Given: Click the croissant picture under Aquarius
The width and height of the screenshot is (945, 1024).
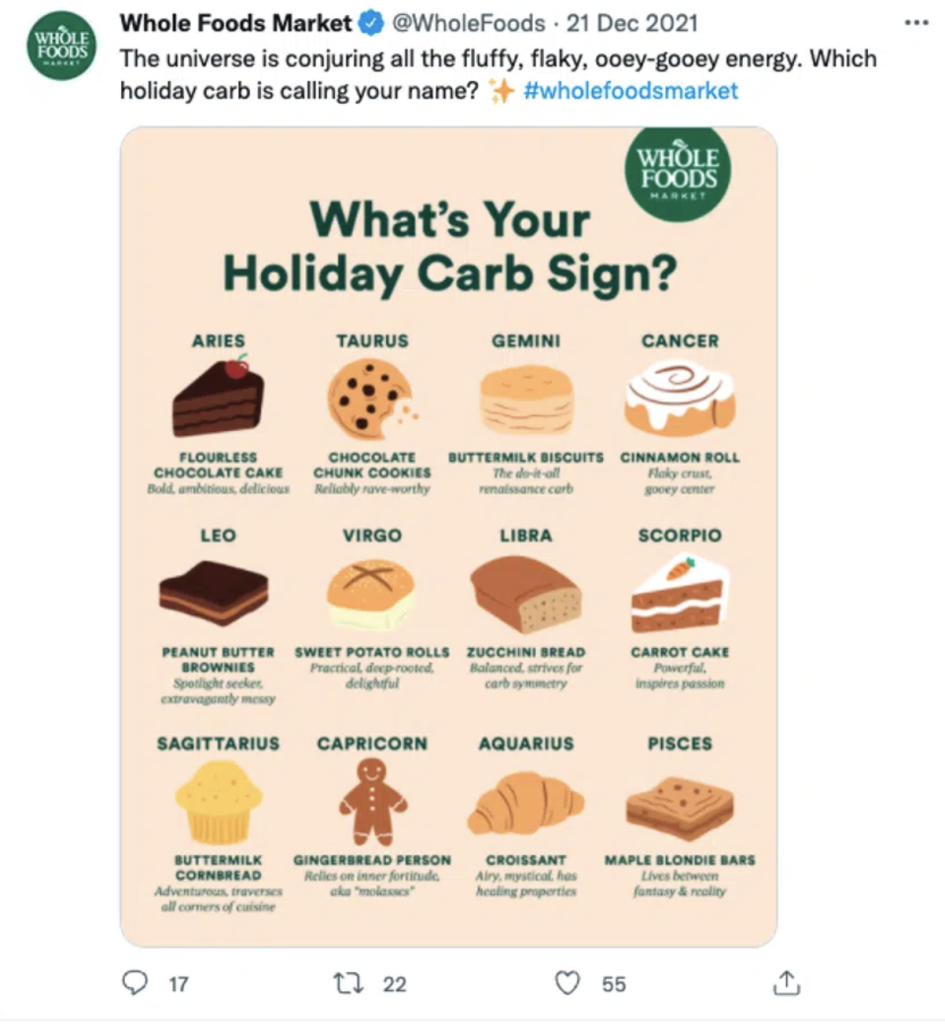Looking at the screenshot, I should [526, 802].
